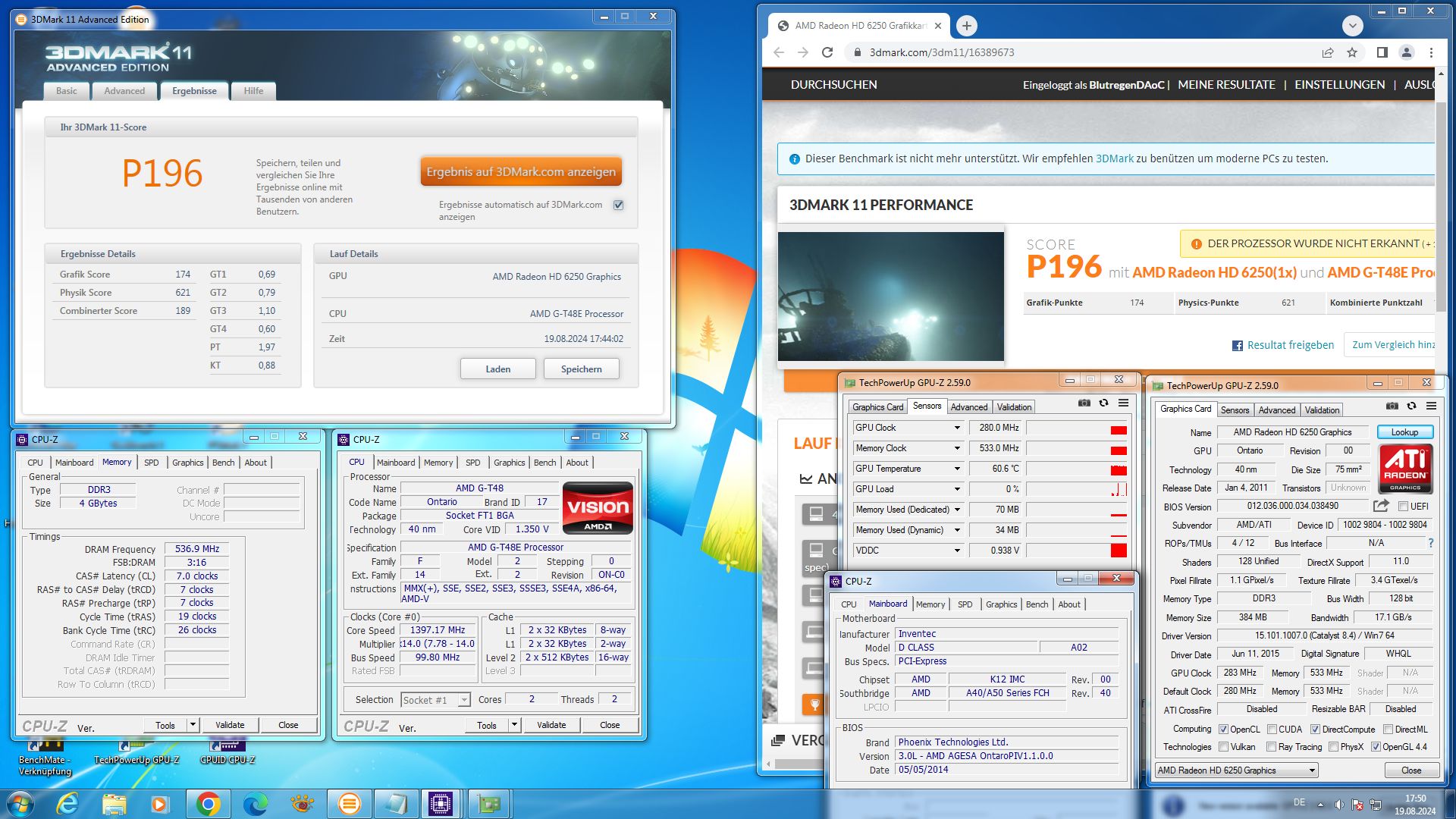Screen dimensions: 1456x819
Task: Toggle the Vulkan checkbox
Action: [1223, 747]
